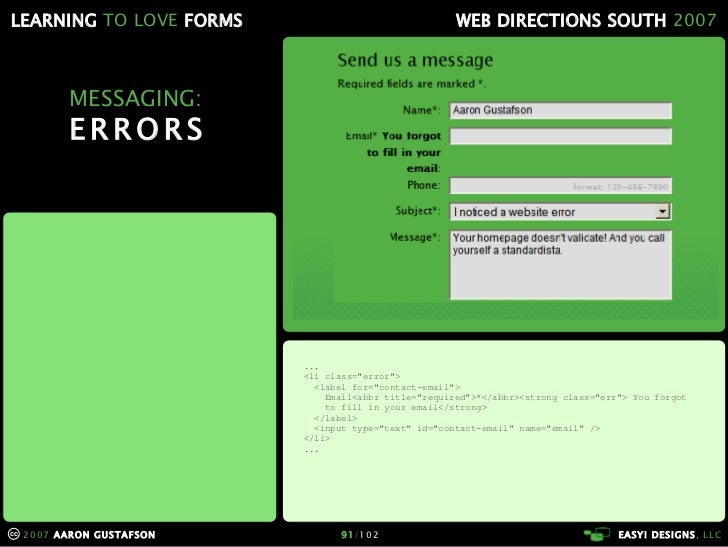Focus the Phone input field
The width and height of the screenshot is (728, 547).
560,186
